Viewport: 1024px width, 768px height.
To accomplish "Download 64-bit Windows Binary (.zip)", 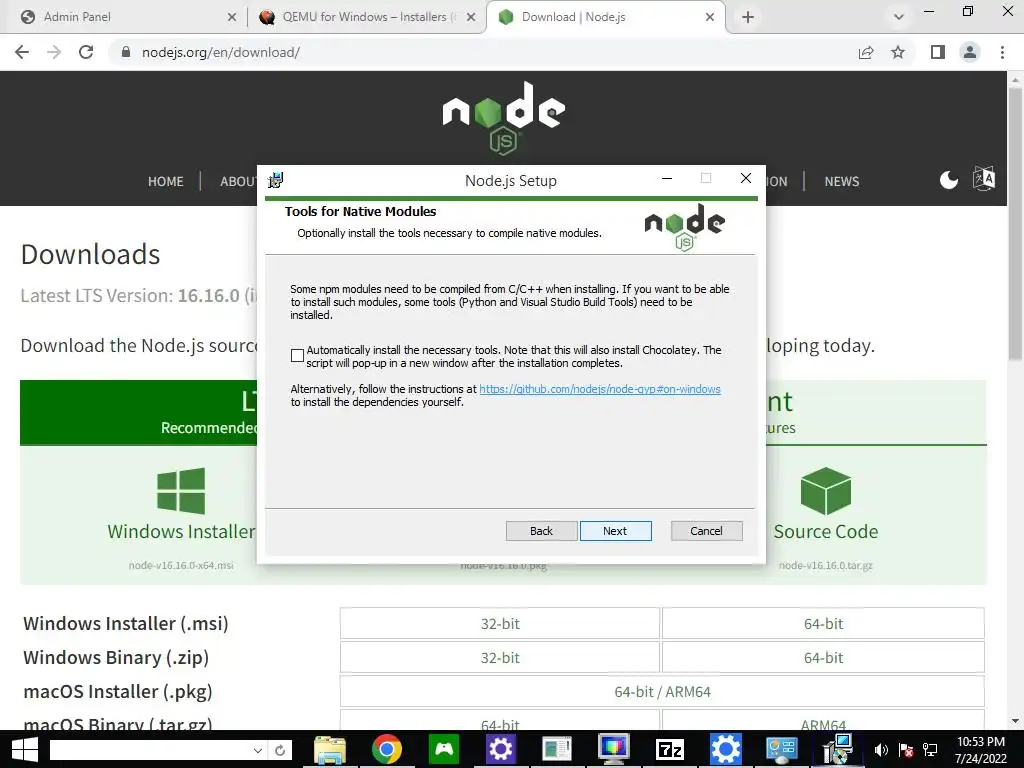I will click(824, 658).
